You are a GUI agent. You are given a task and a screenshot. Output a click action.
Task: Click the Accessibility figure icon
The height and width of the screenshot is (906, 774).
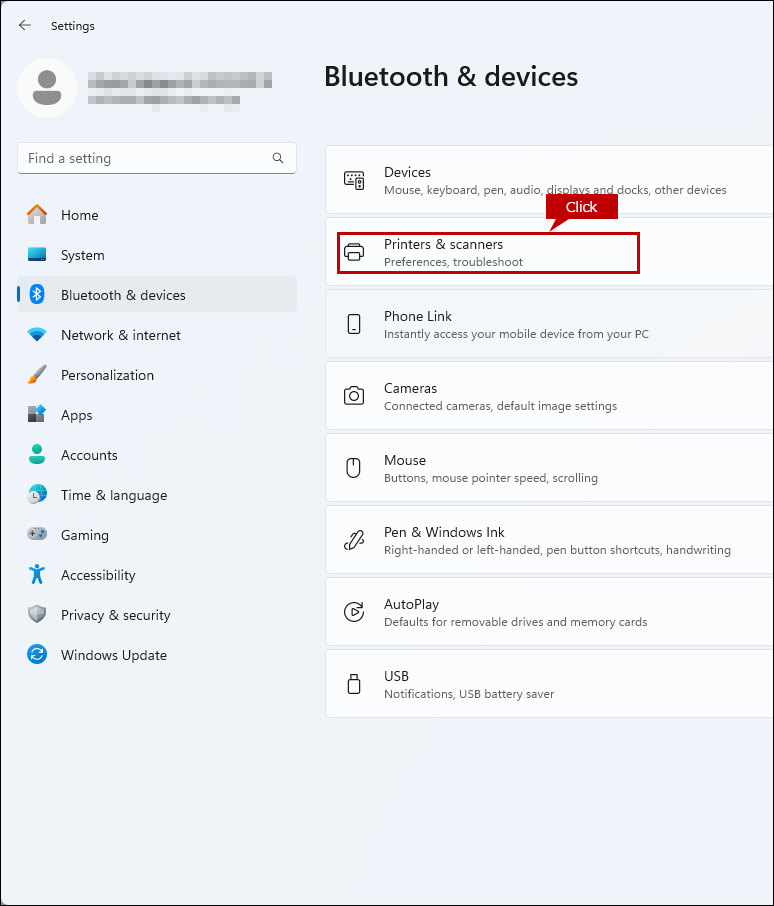37,574
